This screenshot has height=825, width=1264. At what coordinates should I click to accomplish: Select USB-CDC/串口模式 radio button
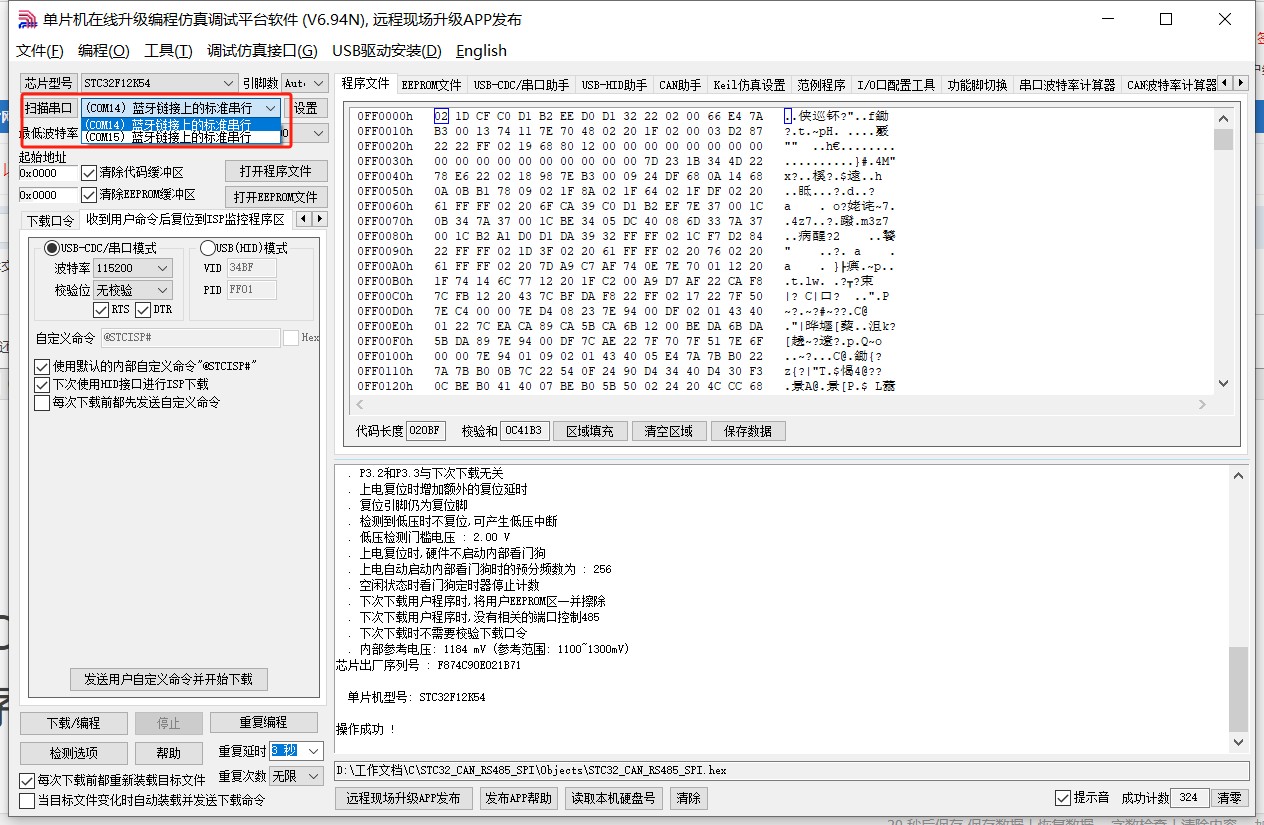click(x=51, y=248)
